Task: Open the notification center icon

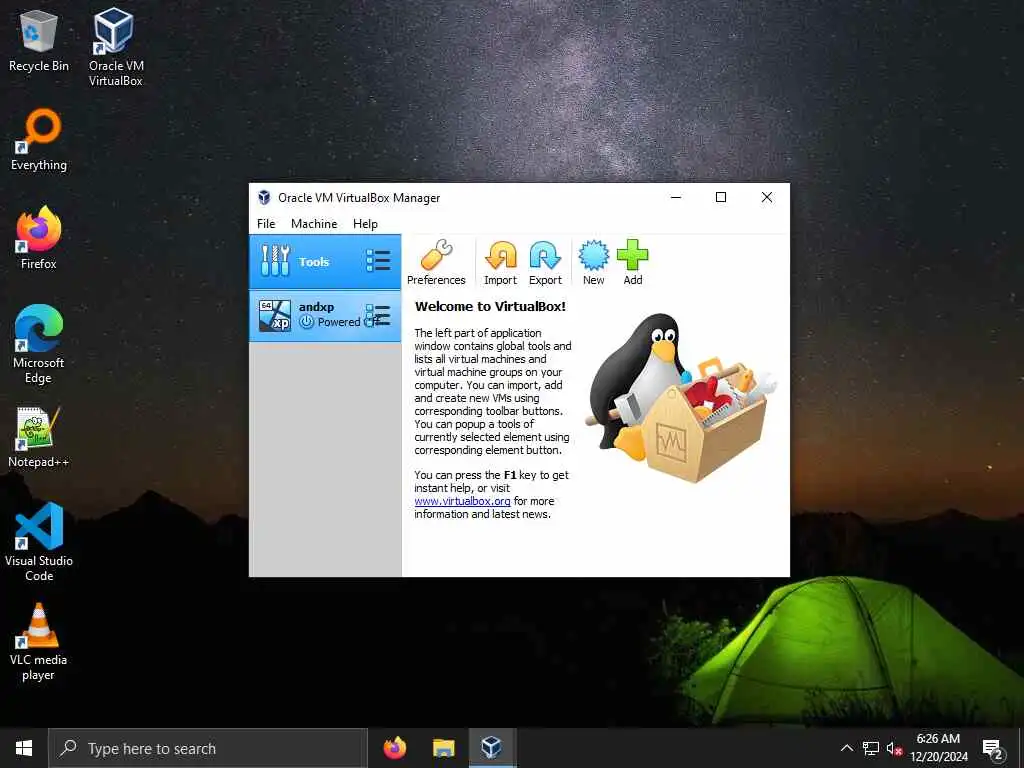Action: pos(993,748)
